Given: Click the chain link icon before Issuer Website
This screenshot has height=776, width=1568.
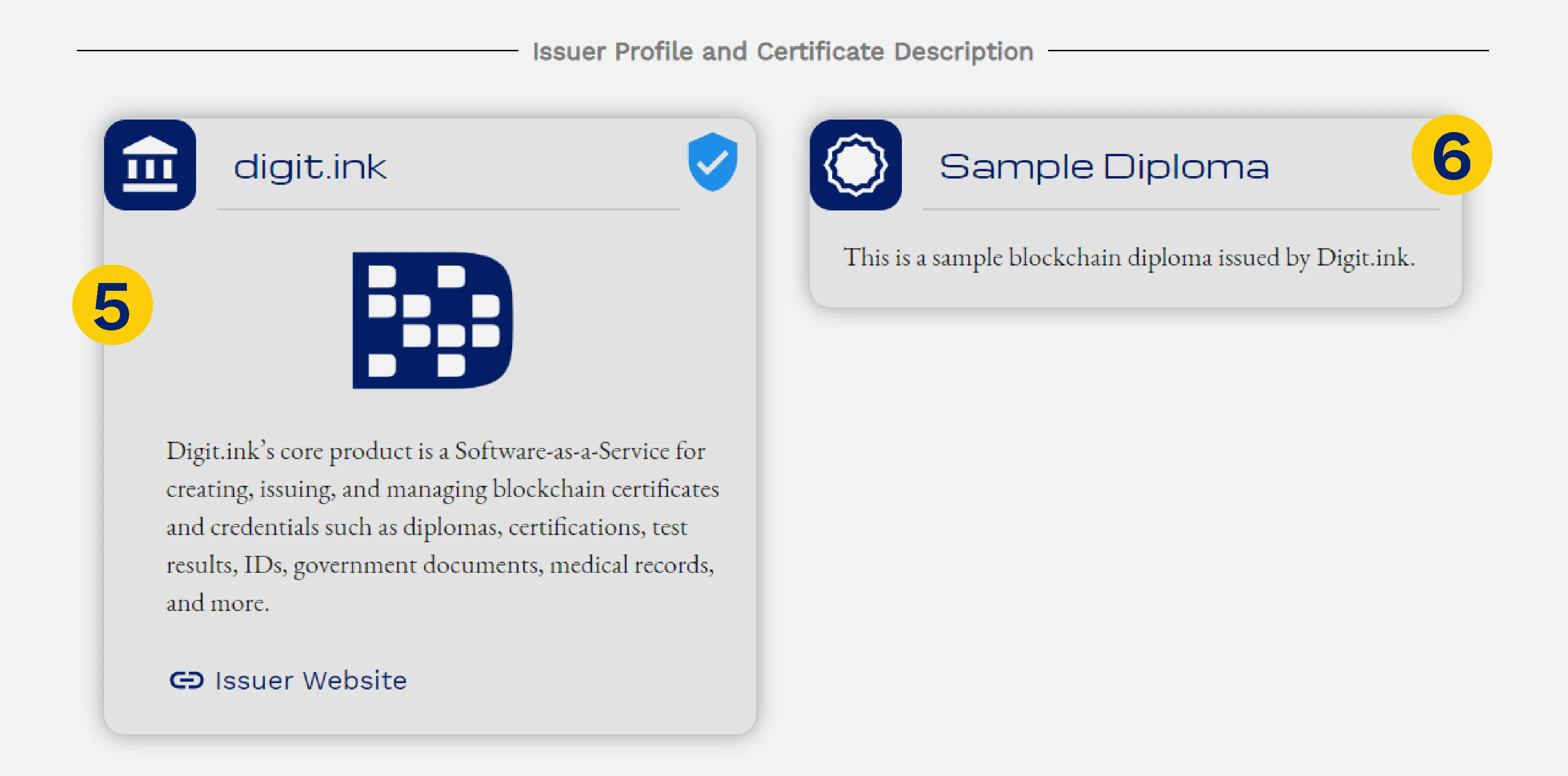Looking at the screenshot, I should 187,681.
